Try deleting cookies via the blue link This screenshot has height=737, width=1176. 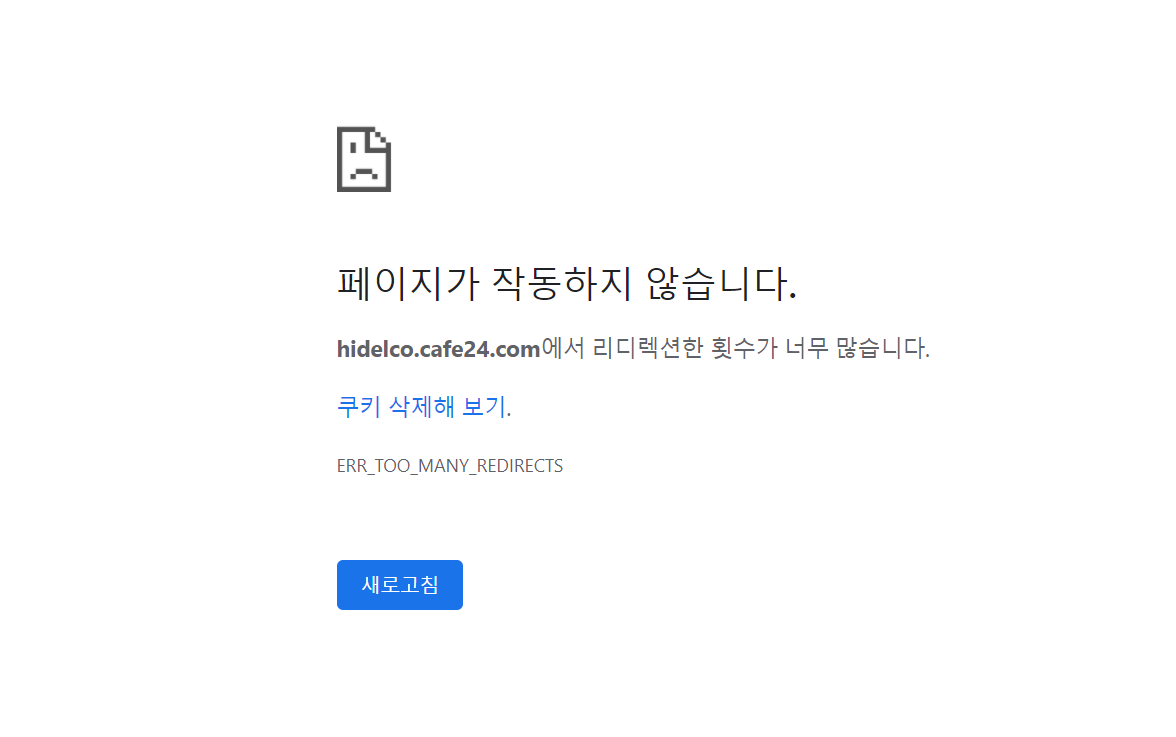(x=422, y=406)
